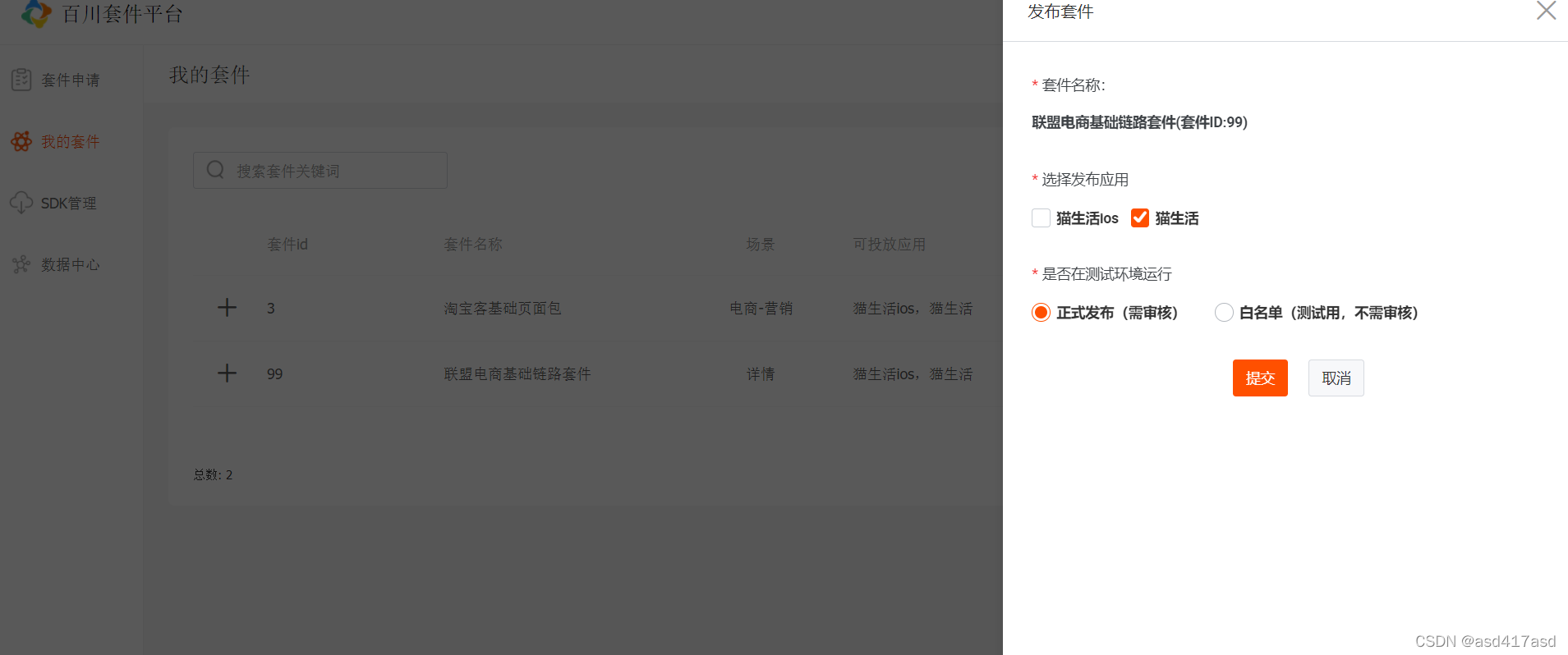Click the 我的套件 sidebar icon

click(x=21, y=141)
